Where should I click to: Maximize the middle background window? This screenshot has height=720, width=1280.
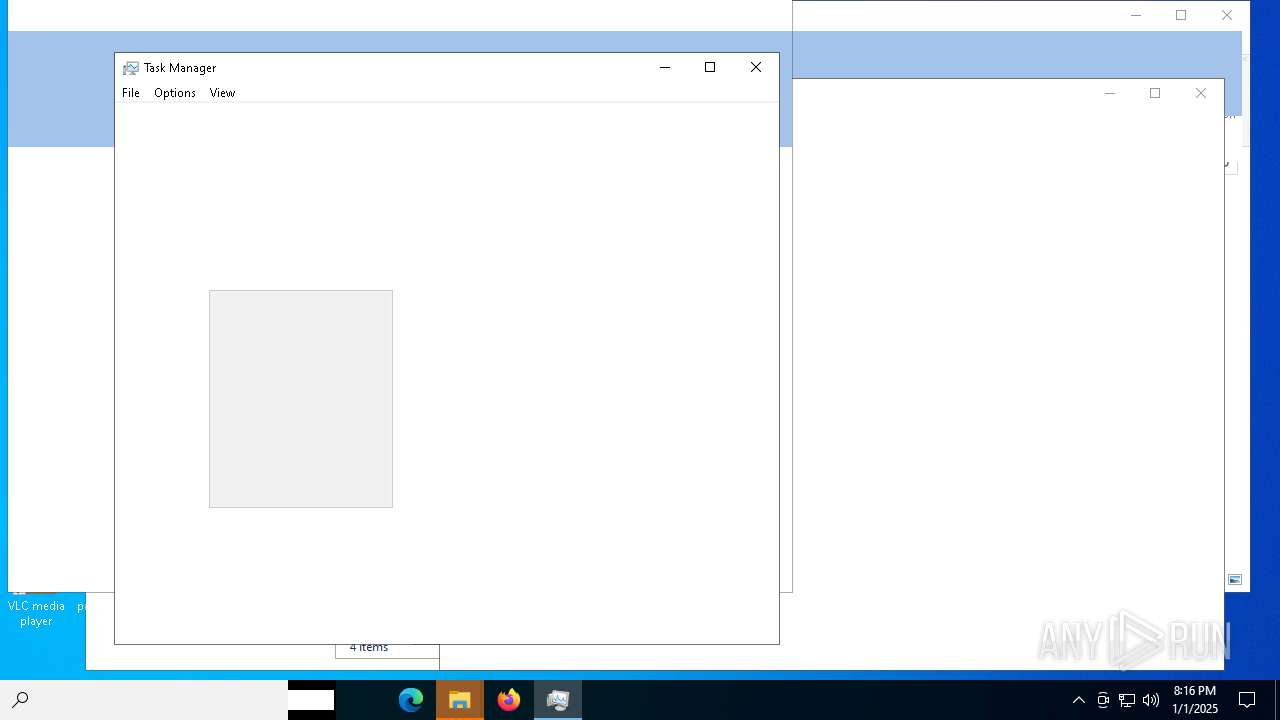tap(1155, 93)
